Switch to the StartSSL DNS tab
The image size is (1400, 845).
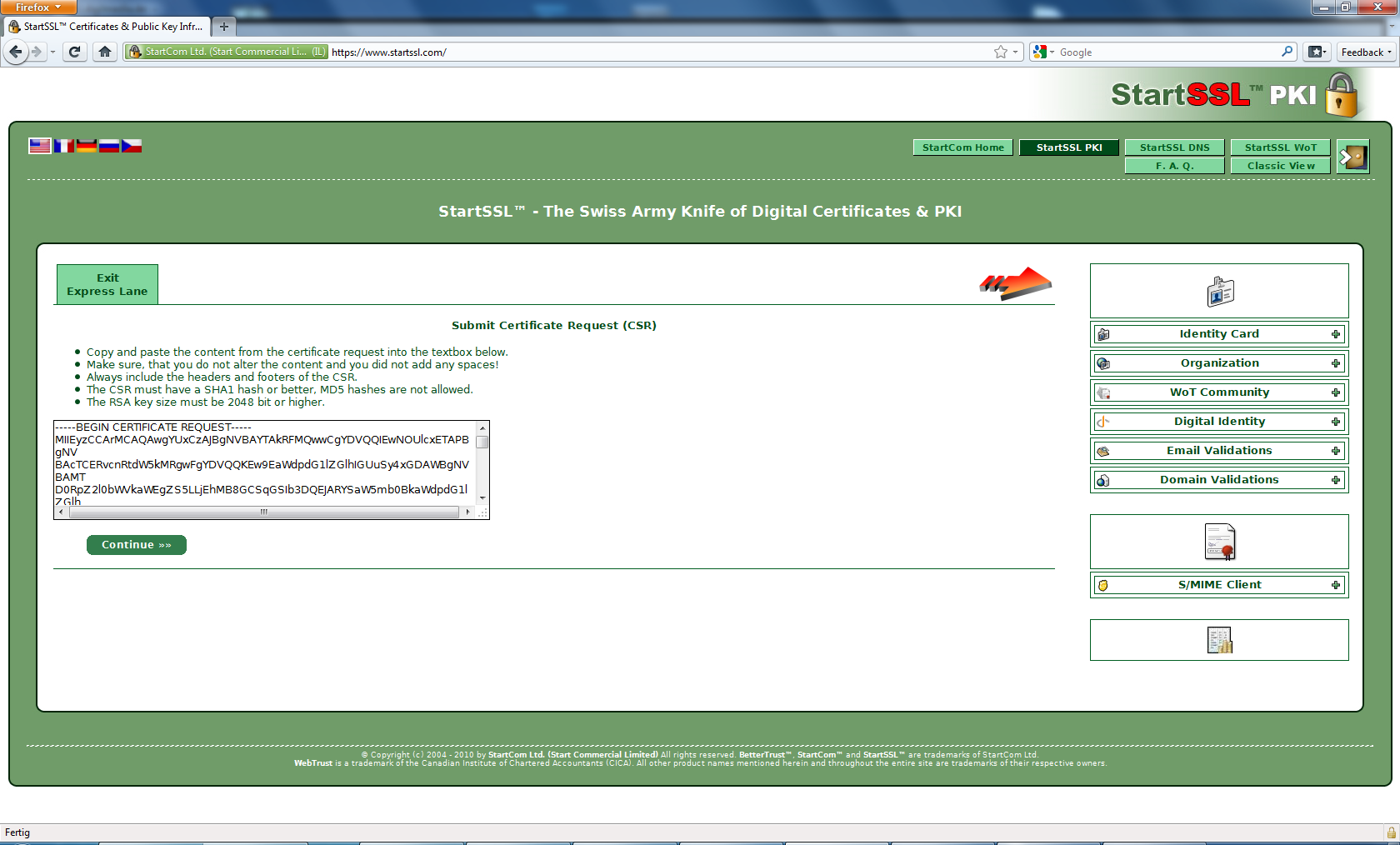click(1174, 147)
